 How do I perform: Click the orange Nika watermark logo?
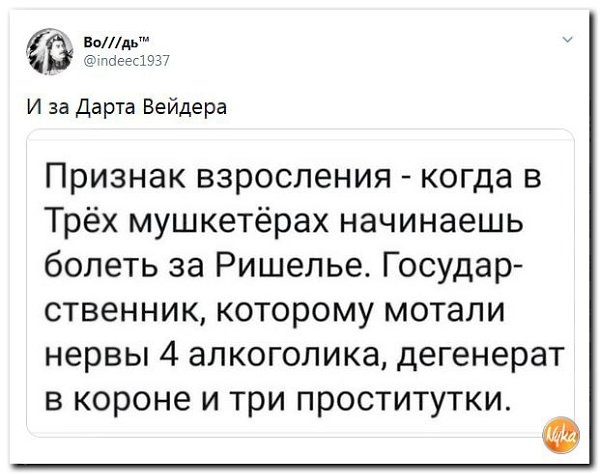point(564,434)
